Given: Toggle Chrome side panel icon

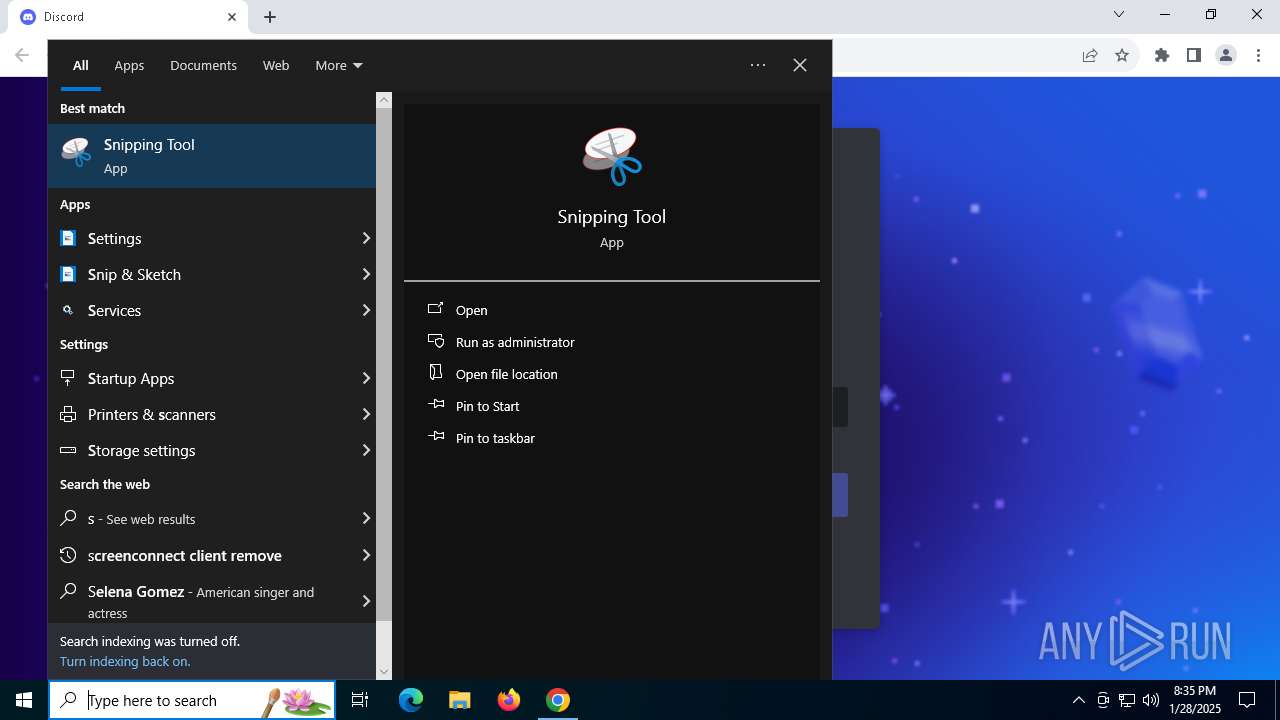Looking at the screenshot, I should [x=1194, y=55].
